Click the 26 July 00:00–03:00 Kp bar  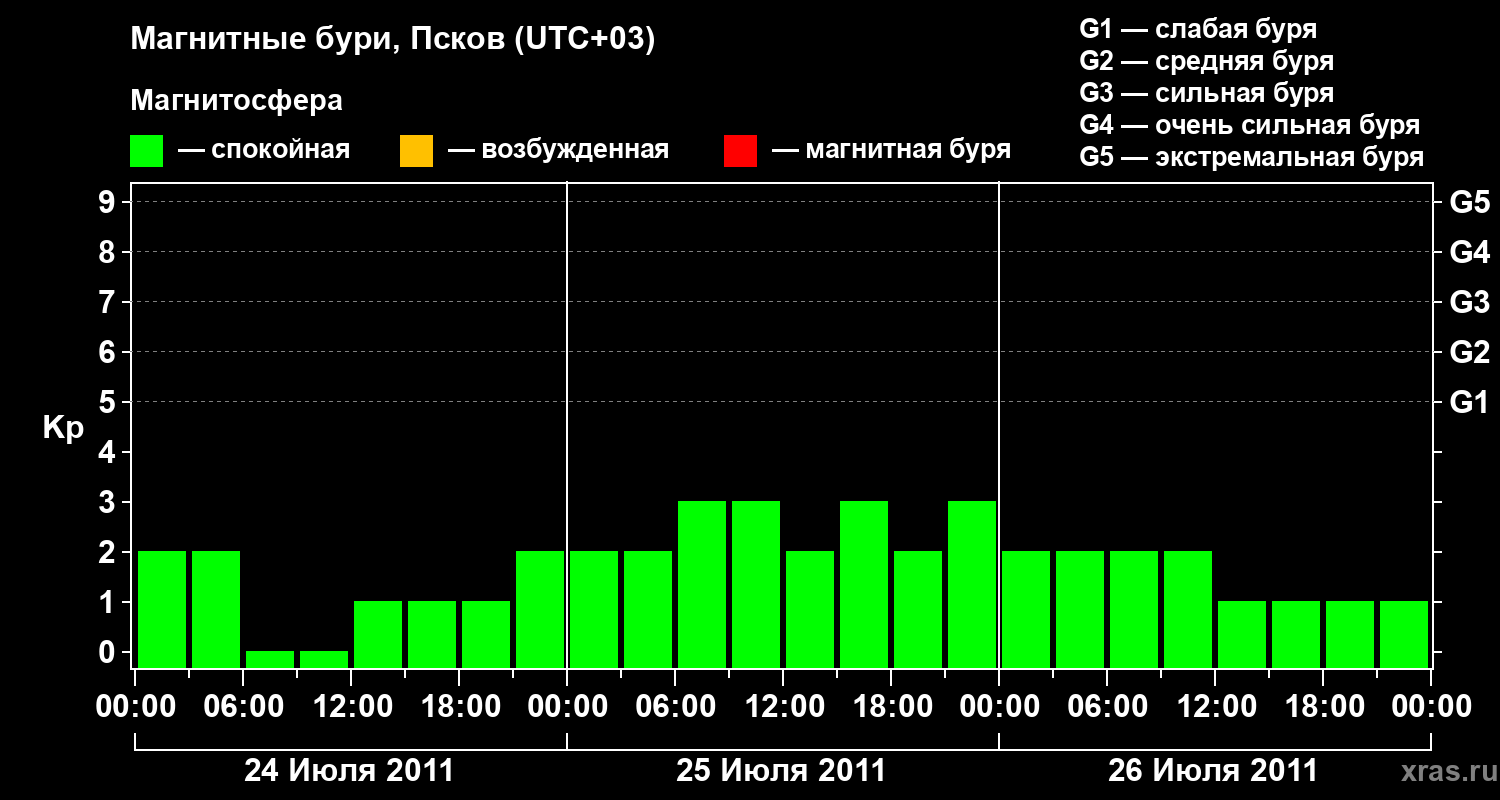tap(1026, 609)
